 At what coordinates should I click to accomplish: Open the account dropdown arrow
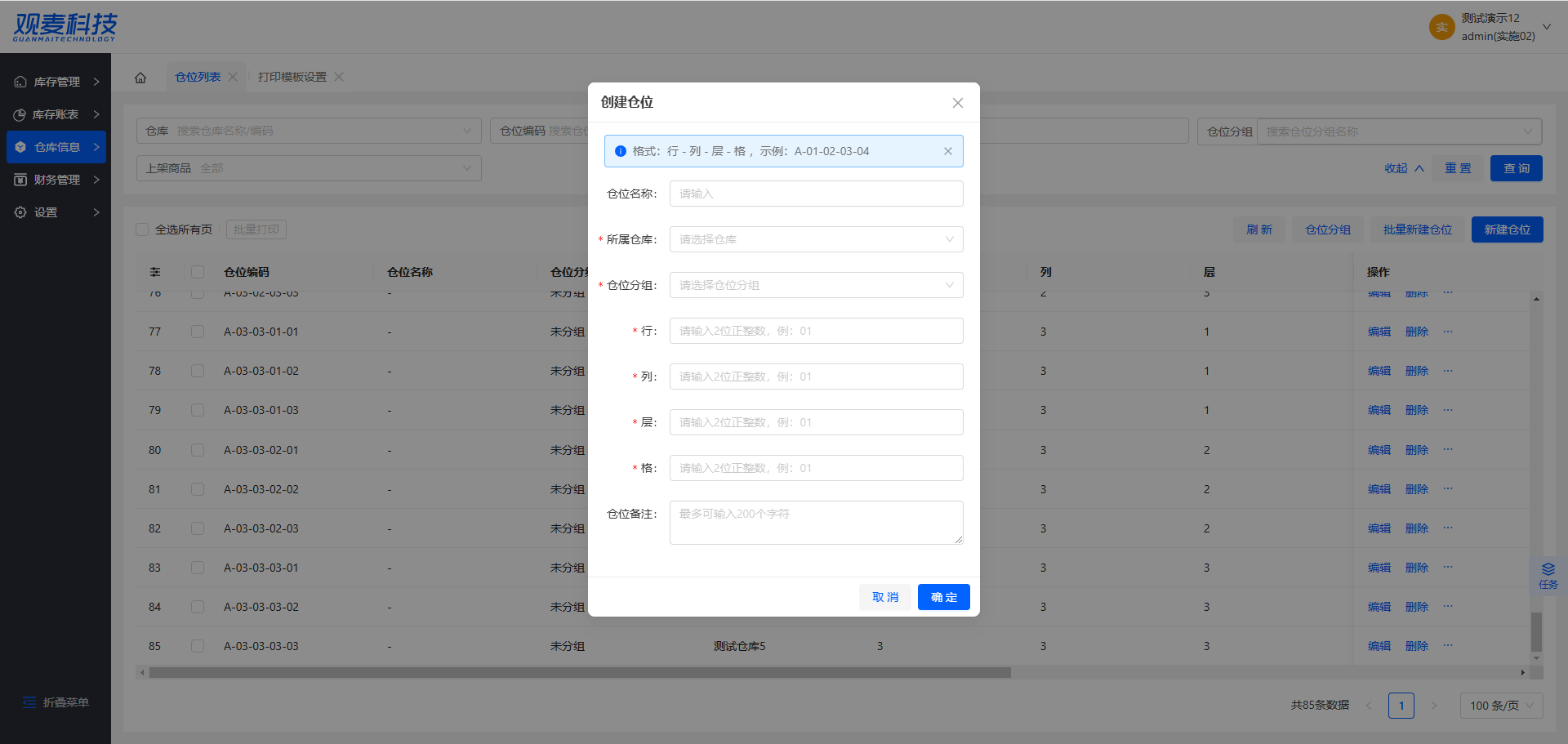tap(1547, 27)
